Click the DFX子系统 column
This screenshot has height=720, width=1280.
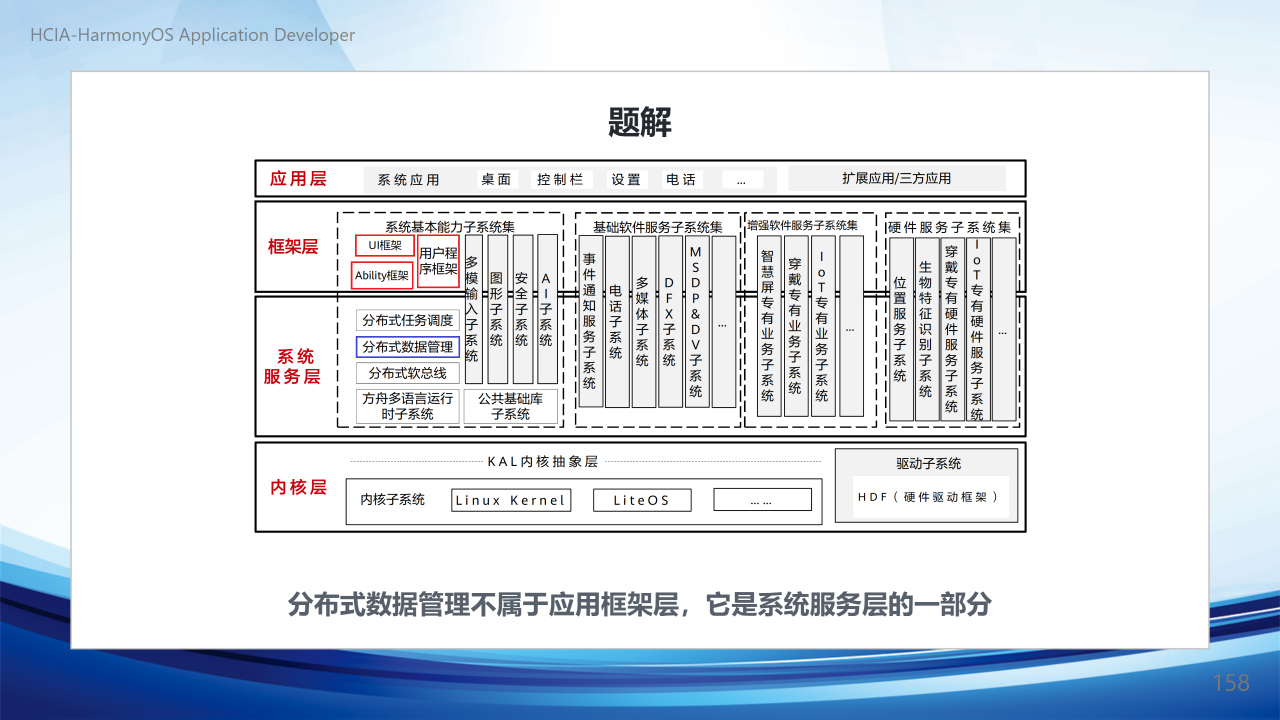point(670,322)
